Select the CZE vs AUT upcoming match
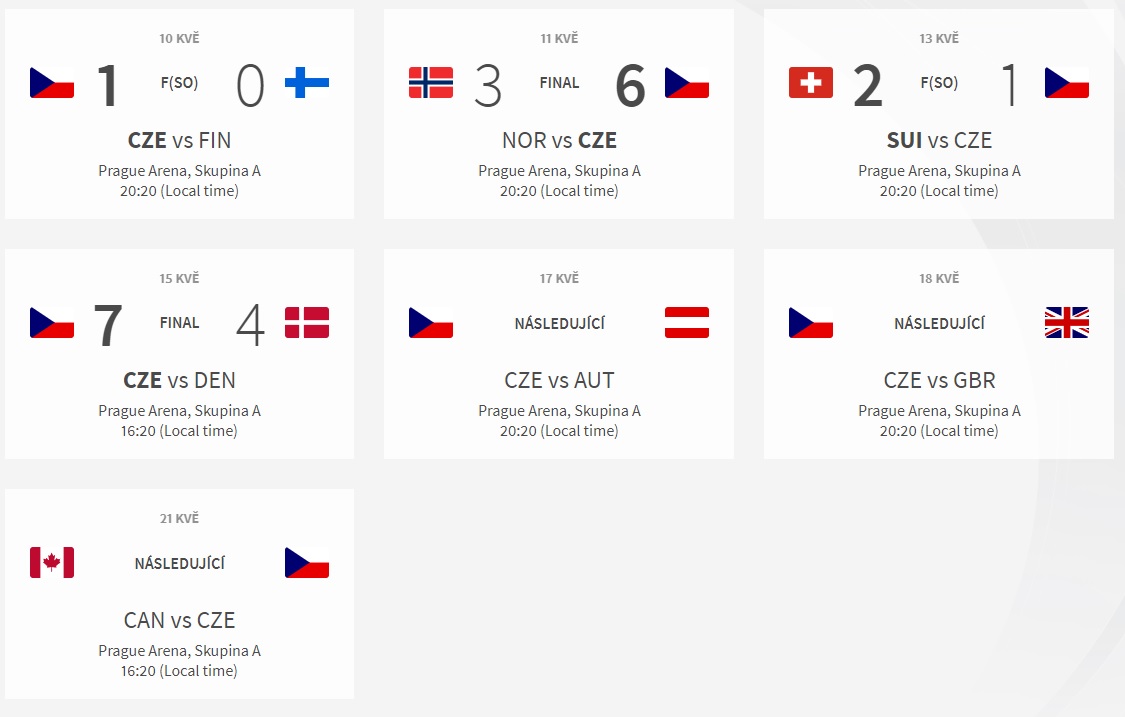The width and height of the screenshot is (1125, 717). (x=559, y=380)
